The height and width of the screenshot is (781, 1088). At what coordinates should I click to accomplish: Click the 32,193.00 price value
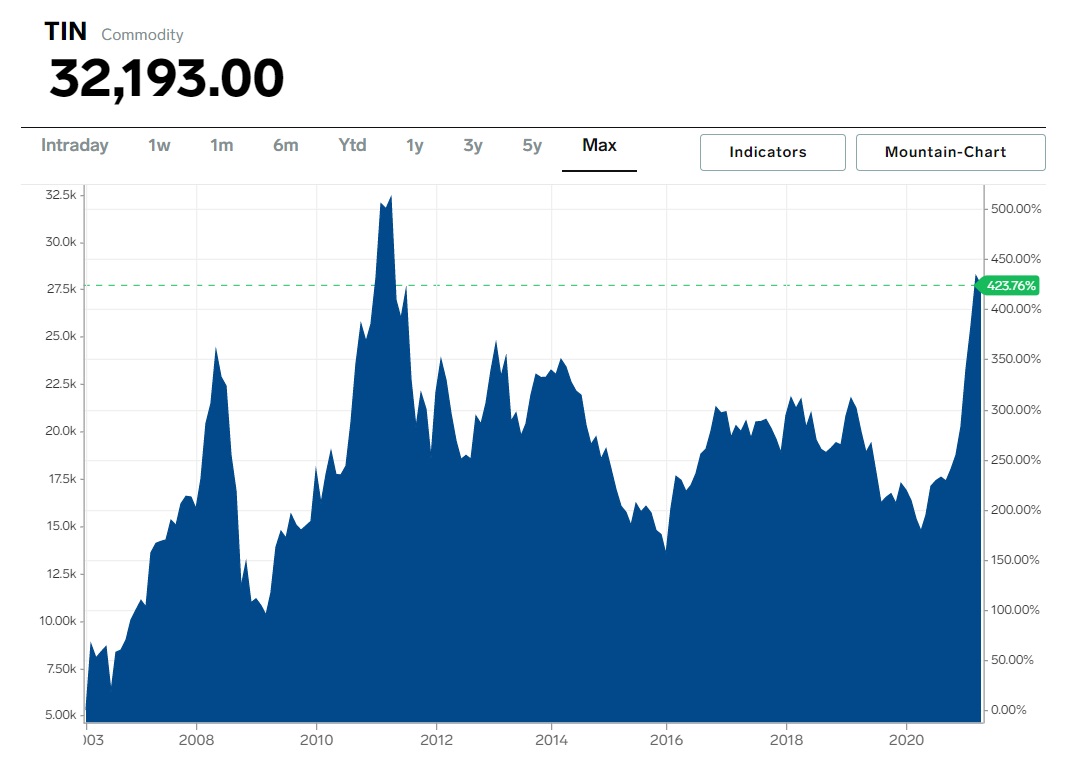167,78
